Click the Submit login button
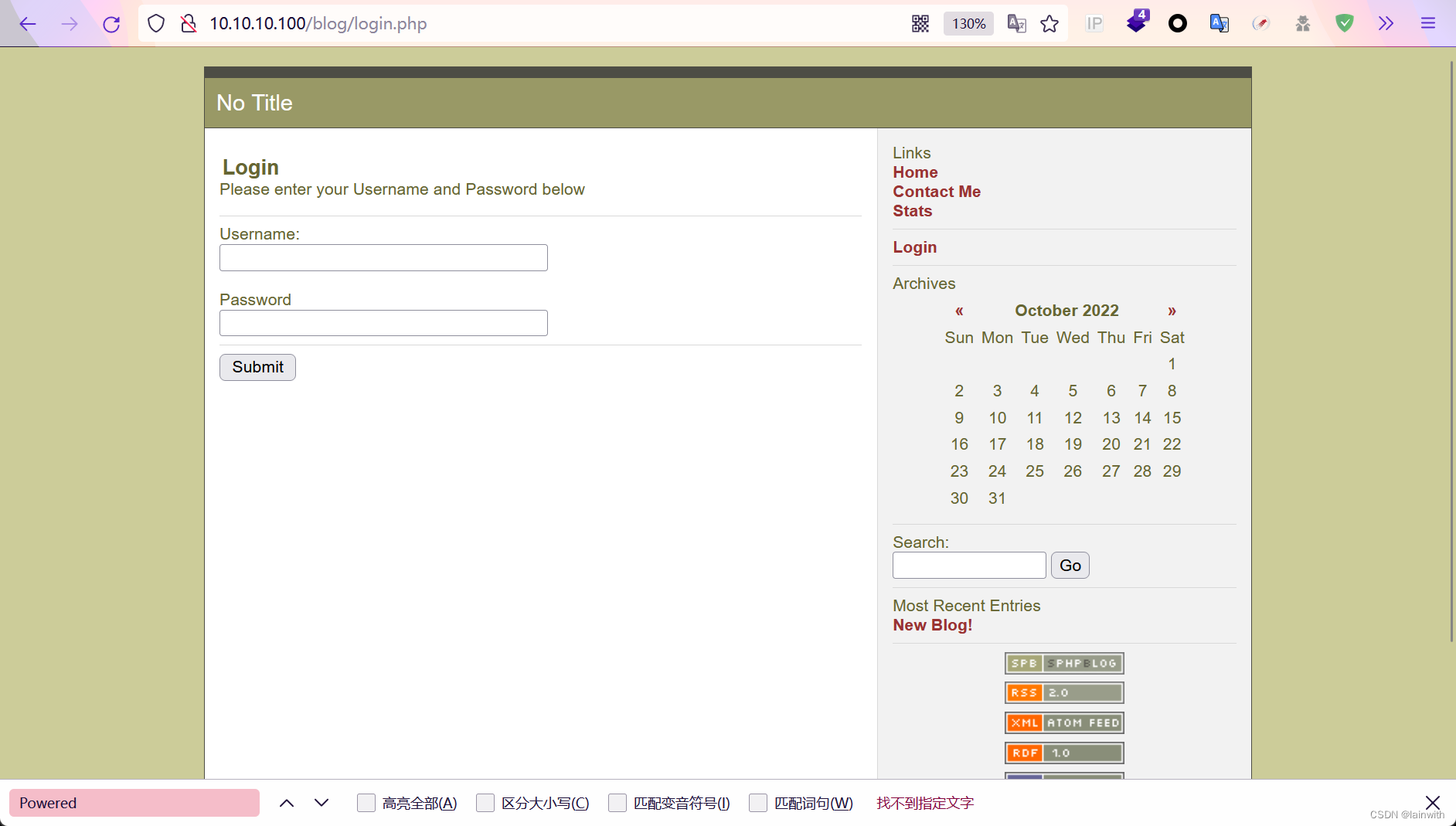1456x826 pixels. (257, 367)
